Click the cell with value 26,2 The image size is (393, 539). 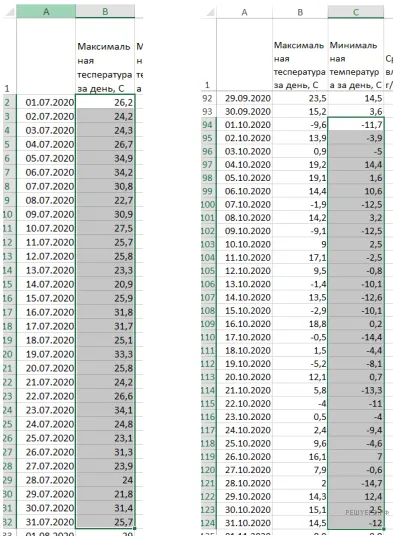click(x=105, y=102)
